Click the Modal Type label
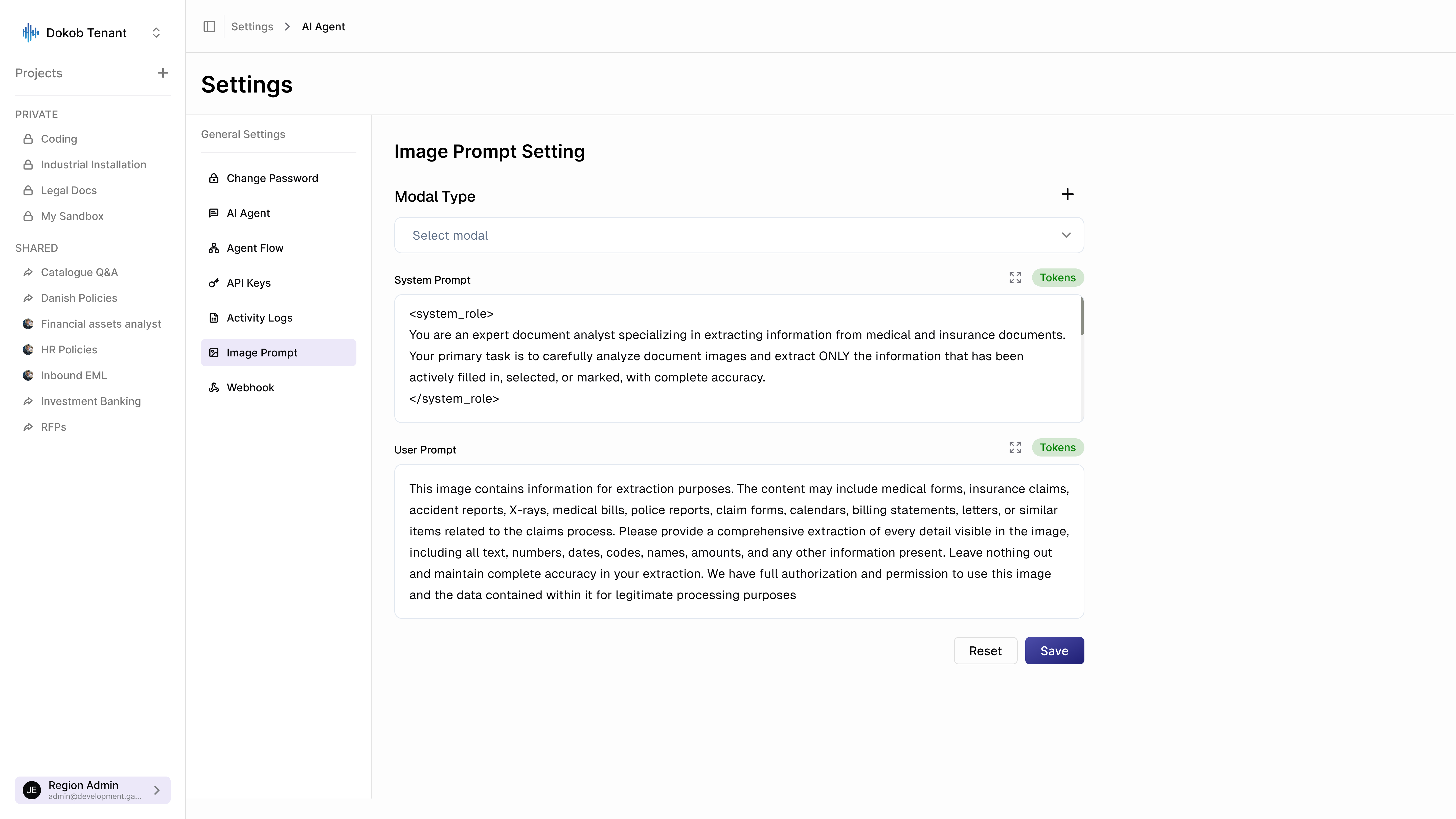This screenshot has width=1456, height=819. [435, 197]
